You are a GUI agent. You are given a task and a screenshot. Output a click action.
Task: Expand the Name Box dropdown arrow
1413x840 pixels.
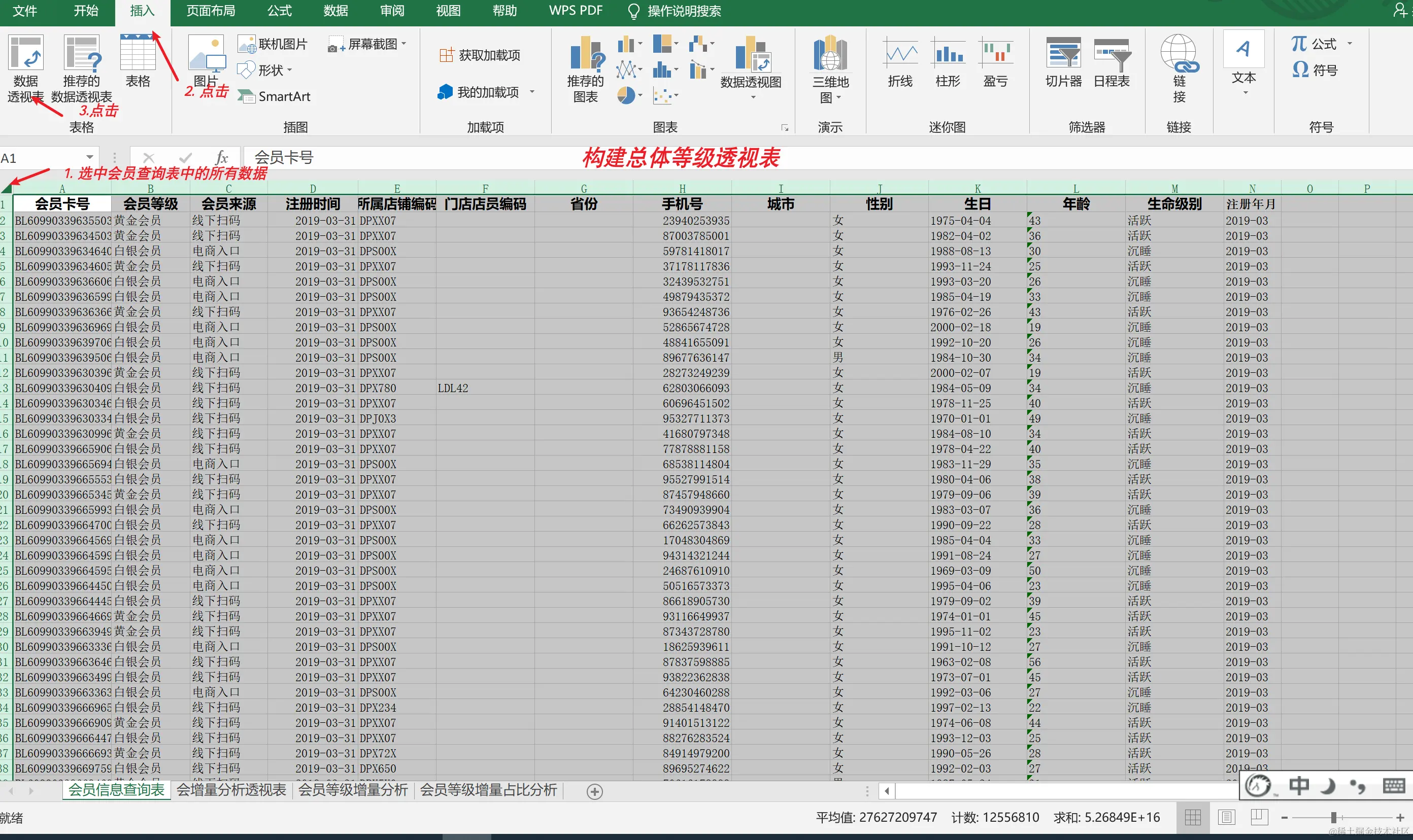pyautogui.click(x=89, y=157)
